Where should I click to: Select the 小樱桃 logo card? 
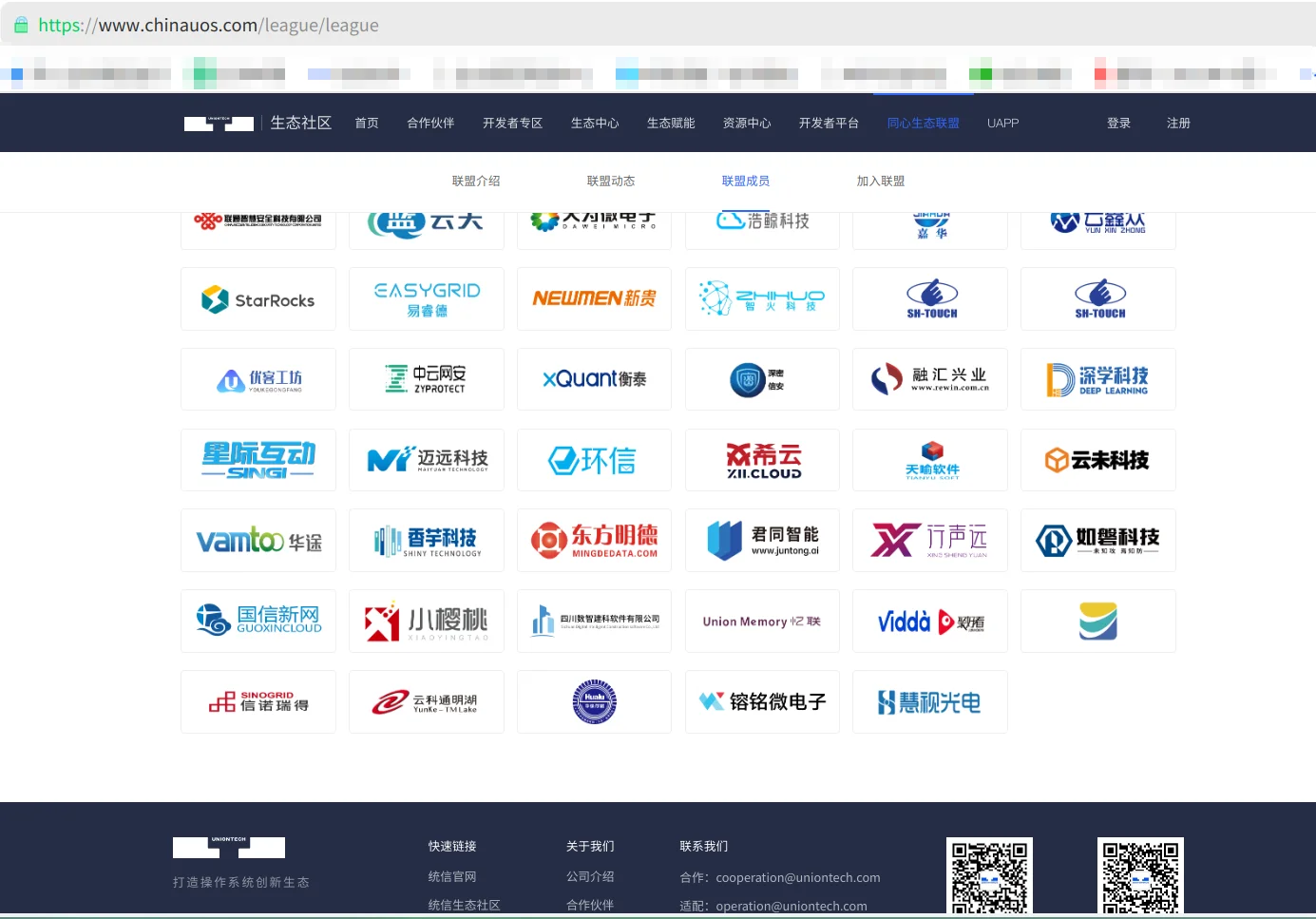click(x=427, y=621)
